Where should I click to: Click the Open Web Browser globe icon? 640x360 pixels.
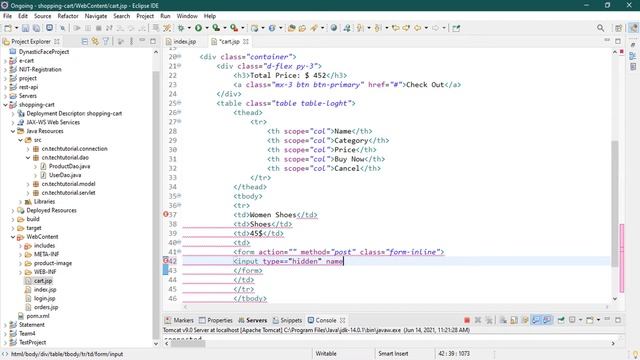pyautogui.click(x=334, y=28)
